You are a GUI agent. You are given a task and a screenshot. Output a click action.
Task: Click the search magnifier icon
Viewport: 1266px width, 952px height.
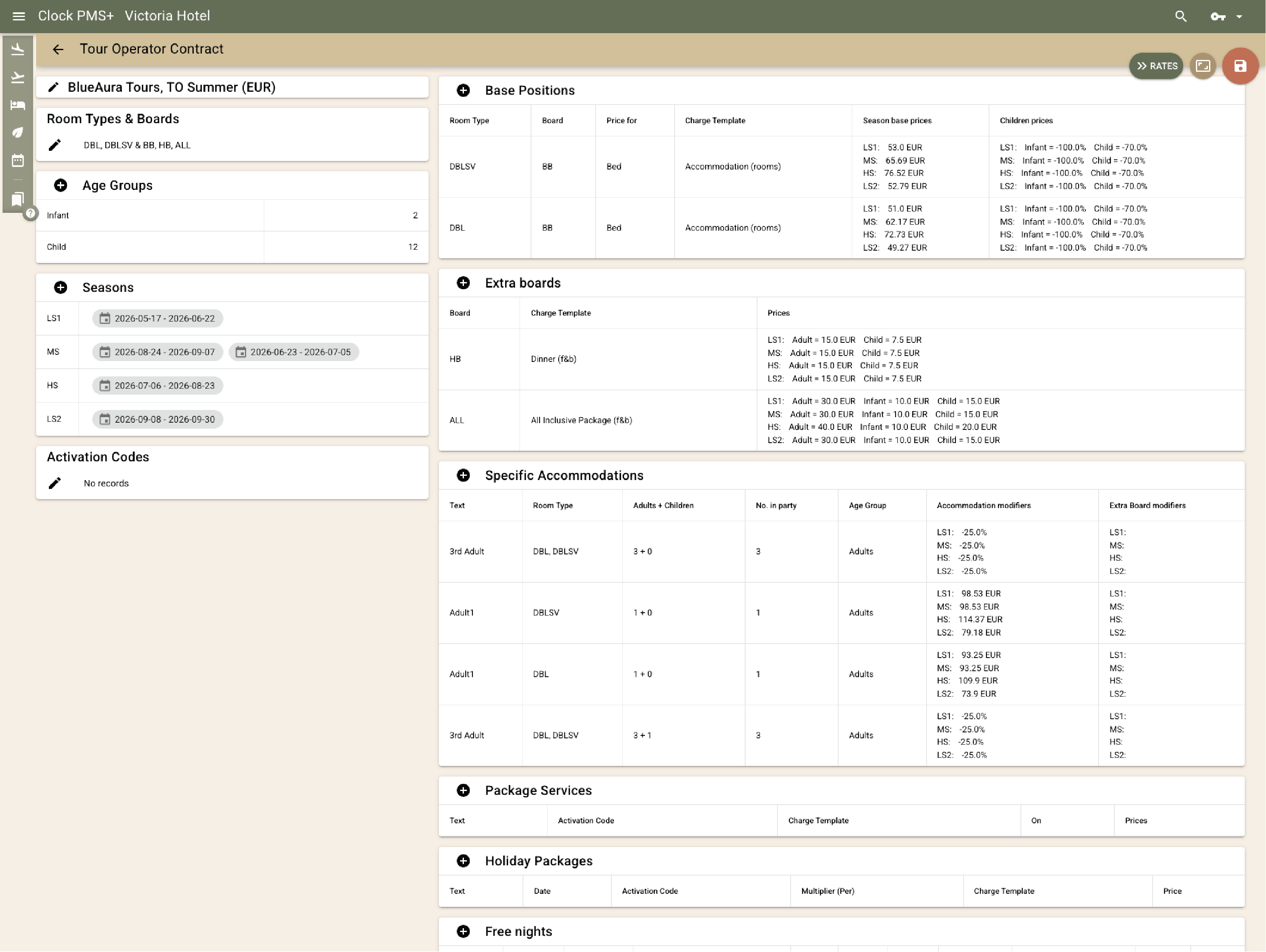coord(1181,16)
